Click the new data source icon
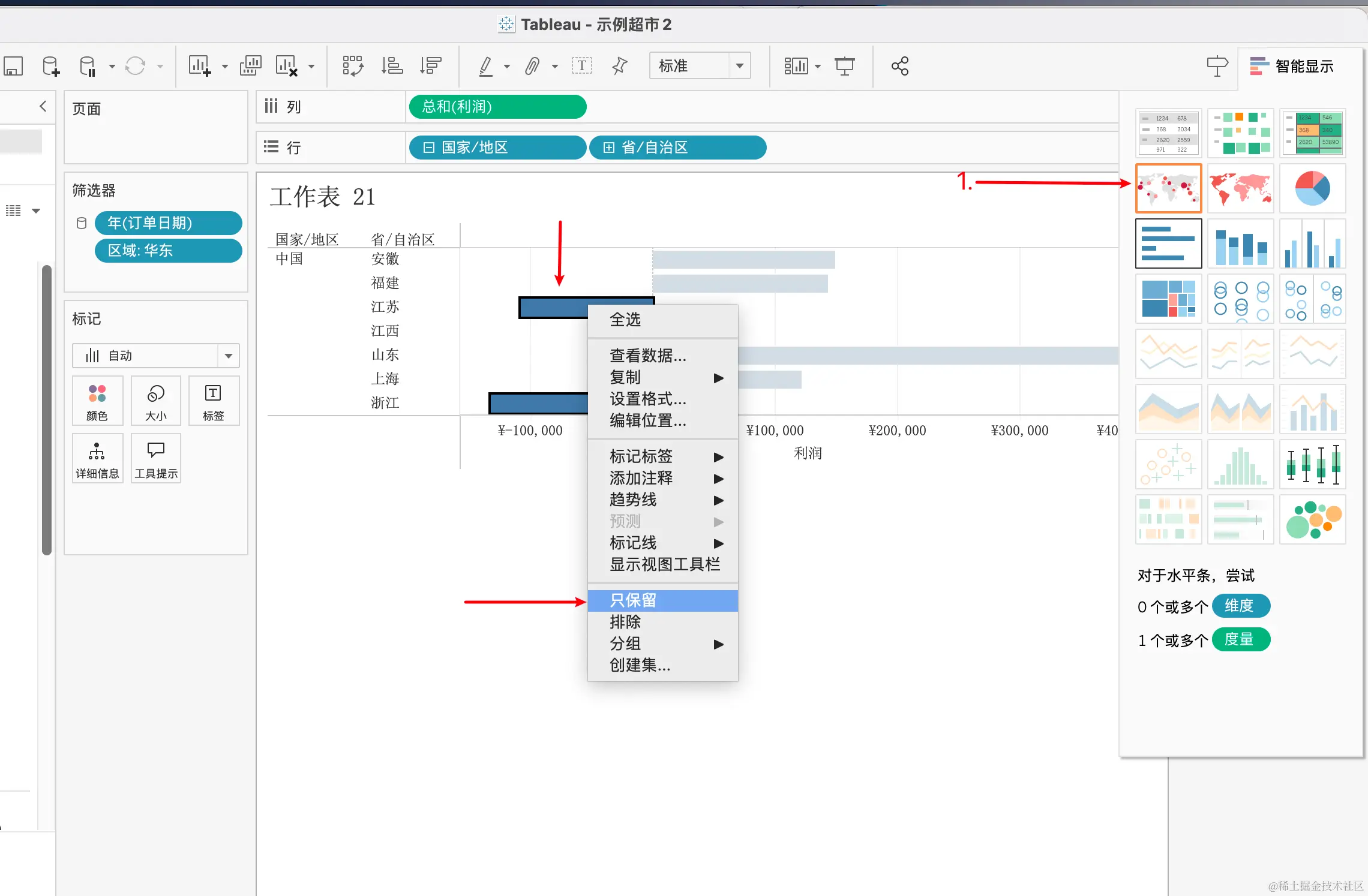 (x=51, y=66)
